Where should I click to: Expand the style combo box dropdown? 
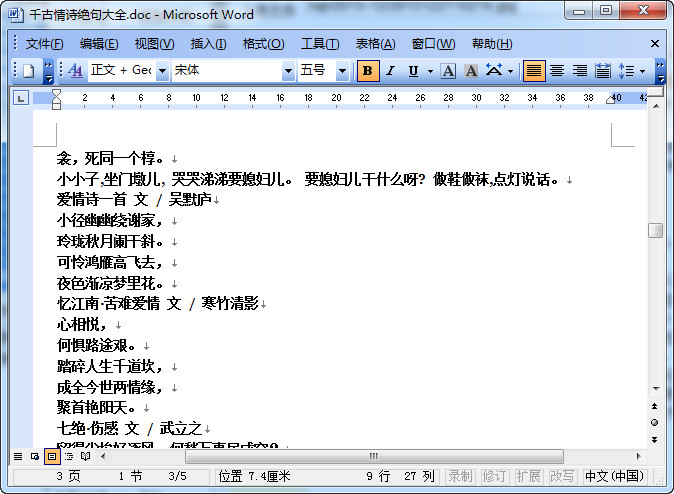coord(162,71)
